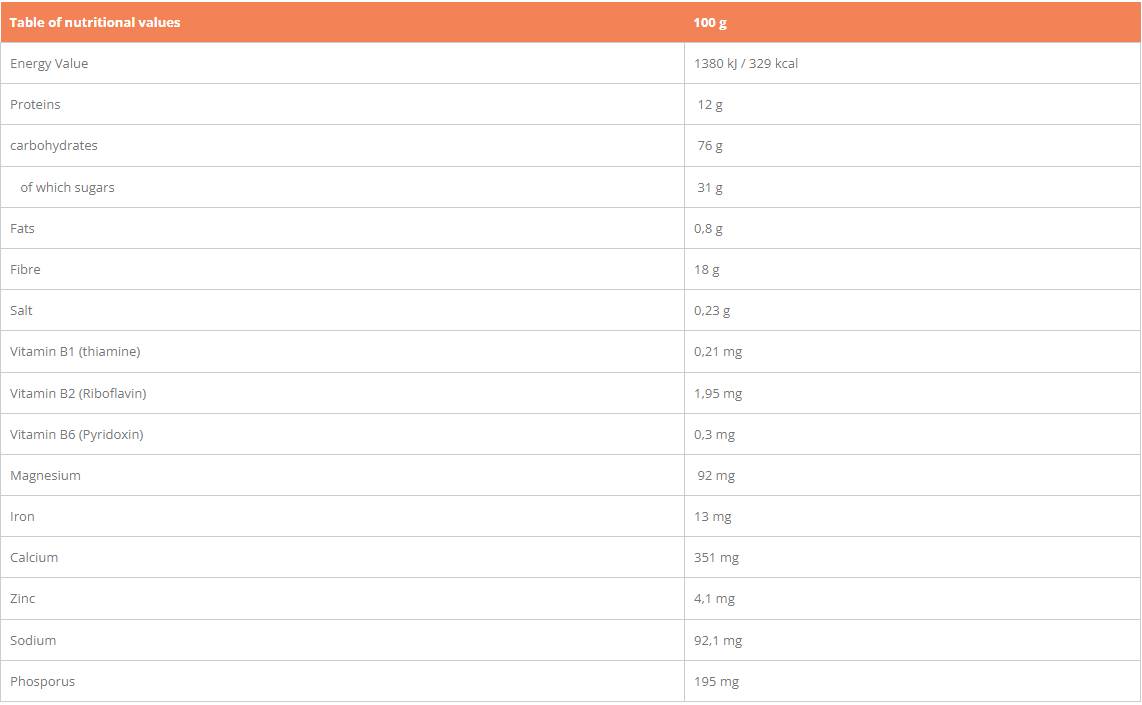Click the Magnesium row label
This screenshot has height=705, width=1142.
[x=45, y=476]
